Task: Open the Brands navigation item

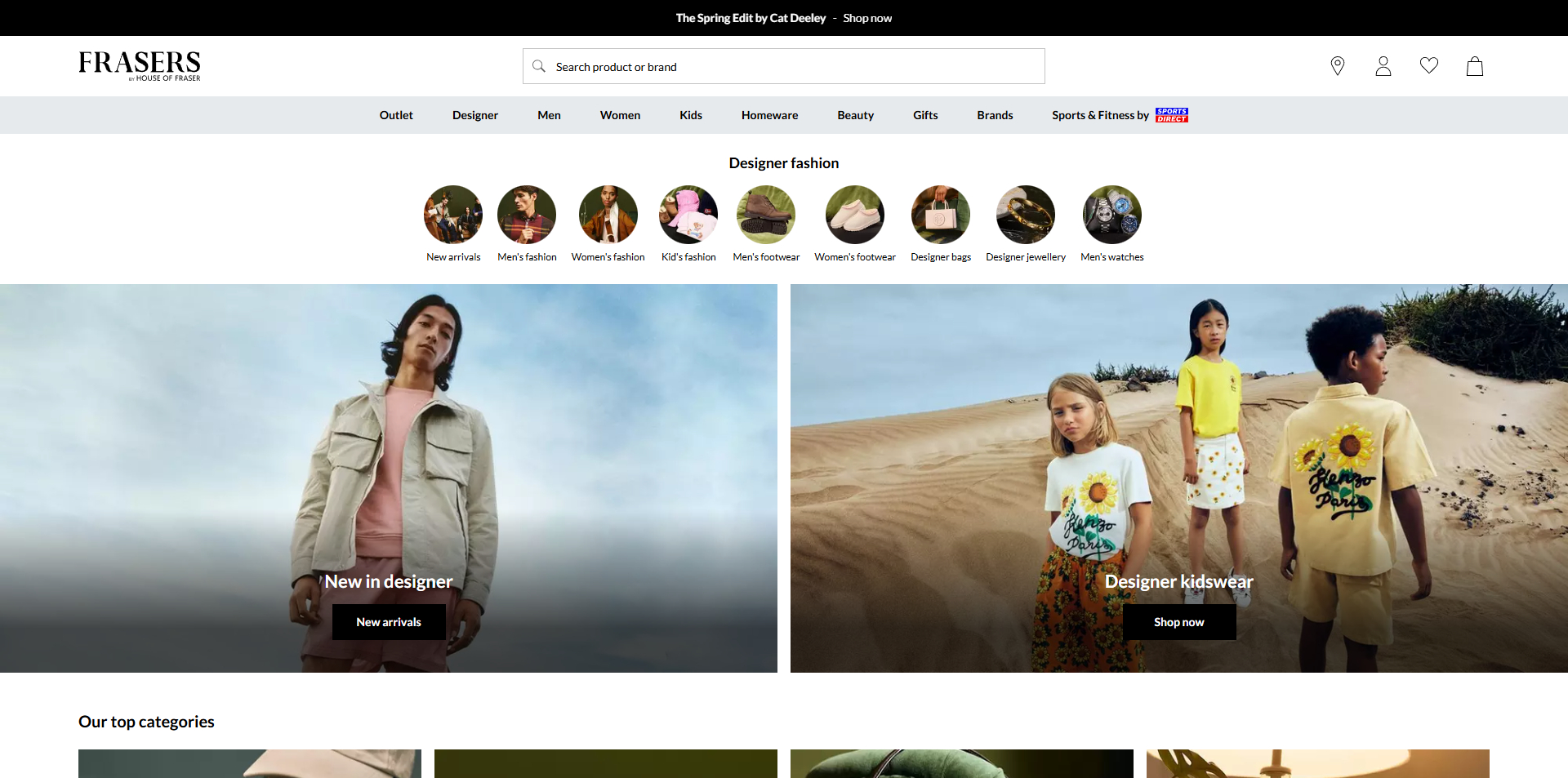Action: [x=995, y=115]
